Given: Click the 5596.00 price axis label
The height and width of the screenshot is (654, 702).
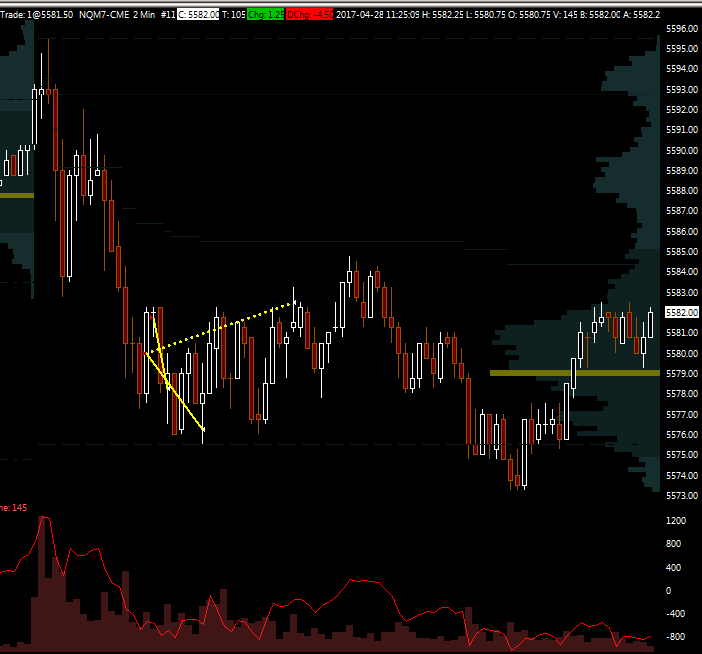Looking at the screenshot, I should pos(682,29).
